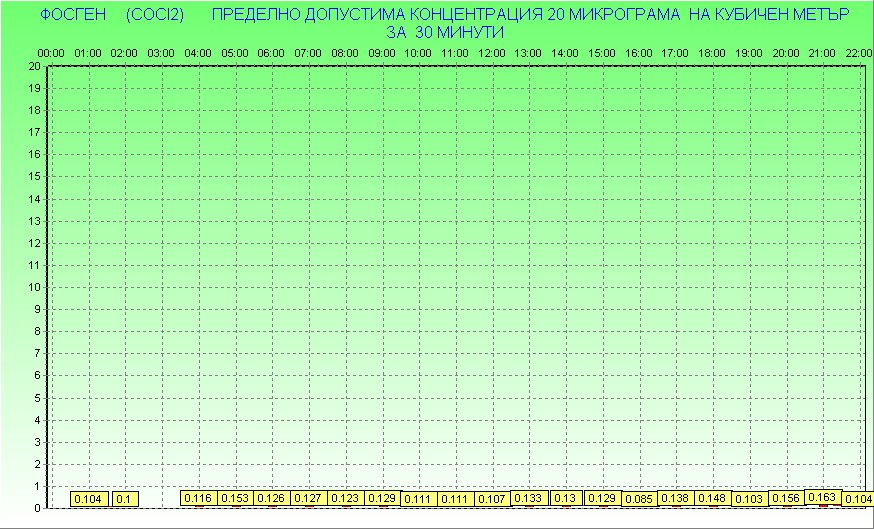The width and height of the screenshot is (874, 529).
Task: Click the 0.103 value label
Action: click(748, 498)
